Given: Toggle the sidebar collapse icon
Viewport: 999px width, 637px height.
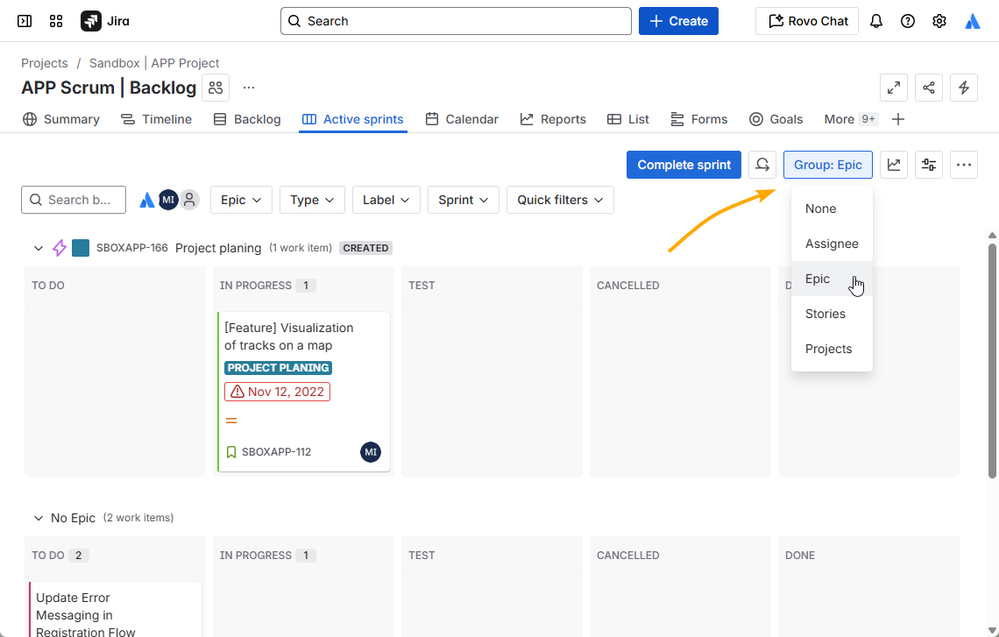Looking at the screenshot, I should point(24,21).
